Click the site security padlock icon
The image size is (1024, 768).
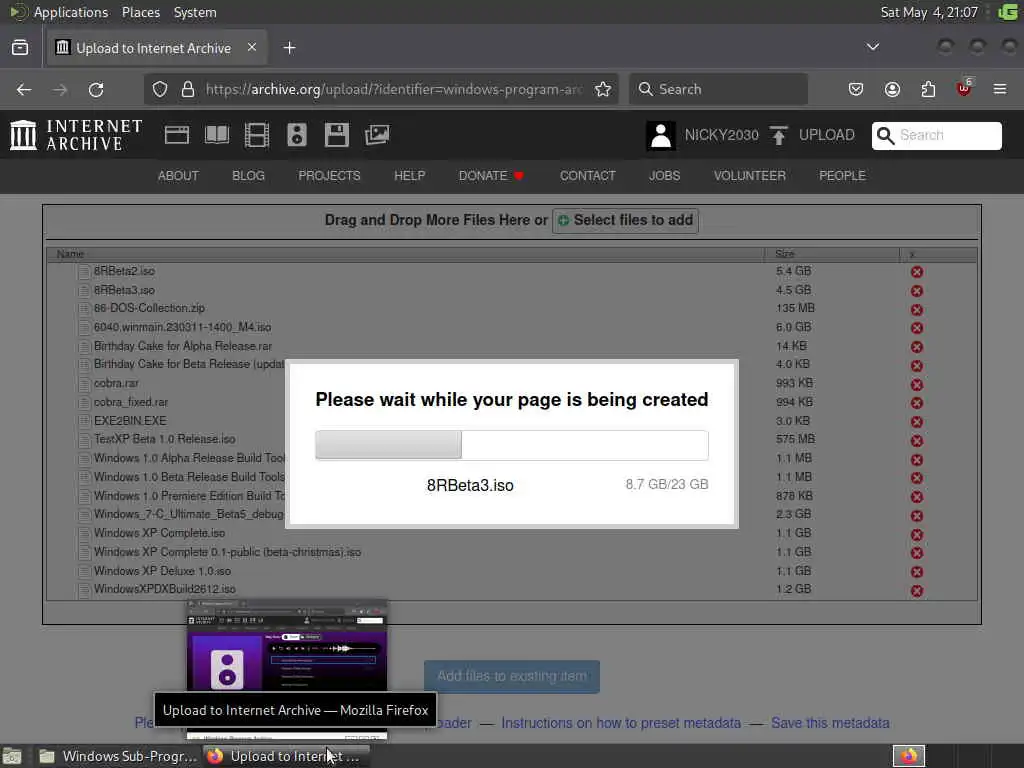187,89
